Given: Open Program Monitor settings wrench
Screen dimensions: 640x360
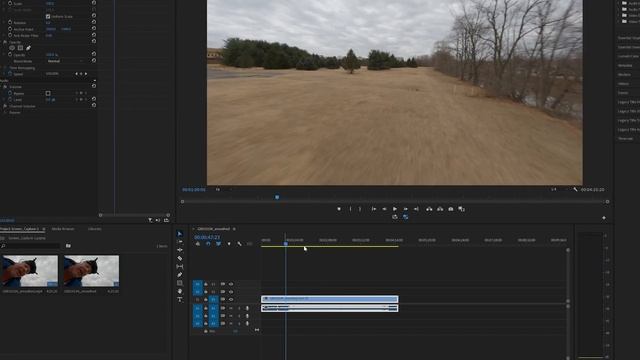Looking at the screenshot, I should click(575, 189).
